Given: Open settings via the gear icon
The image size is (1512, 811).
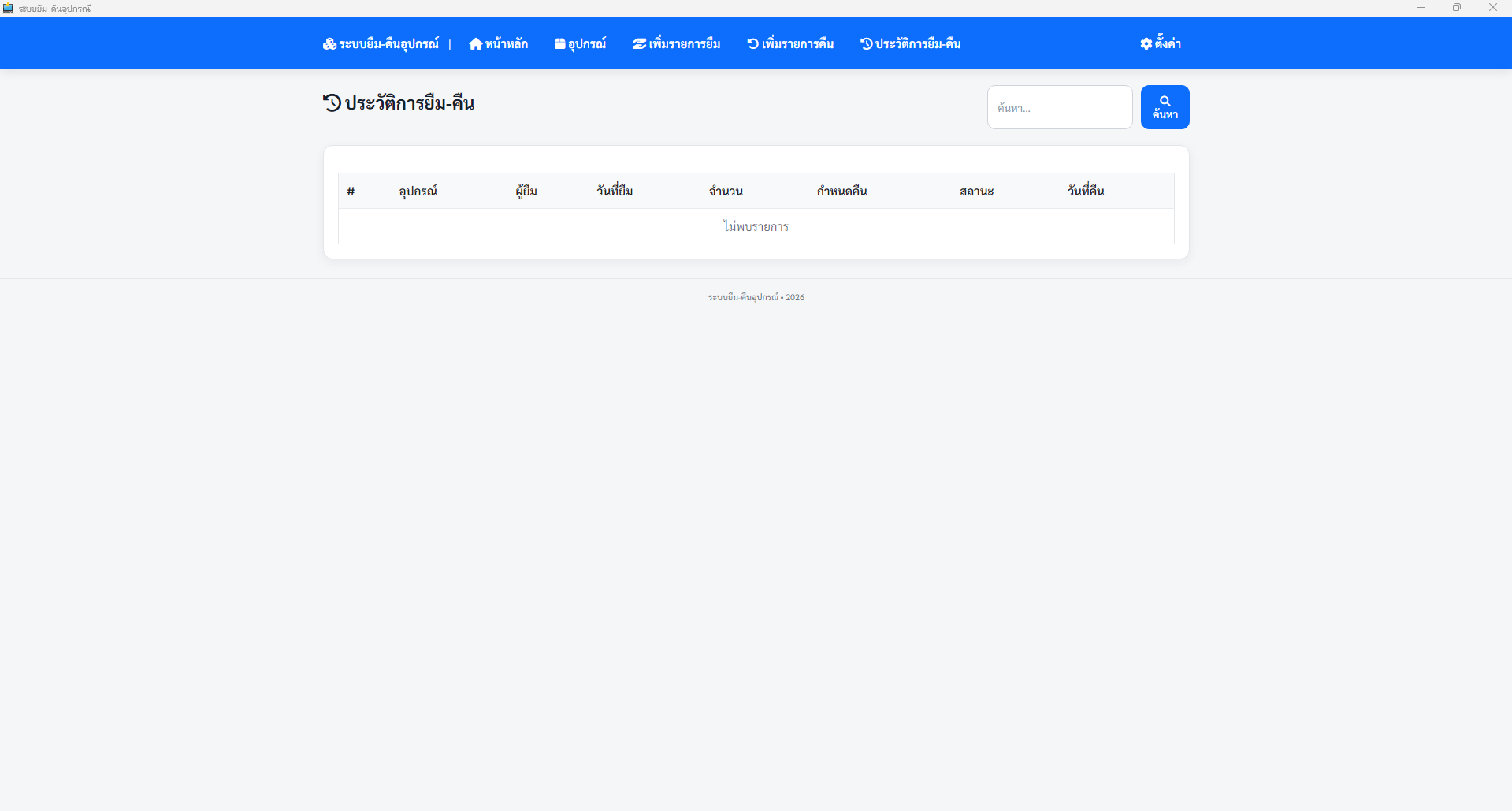Looking at the screenshot, I should point(1146,44).
